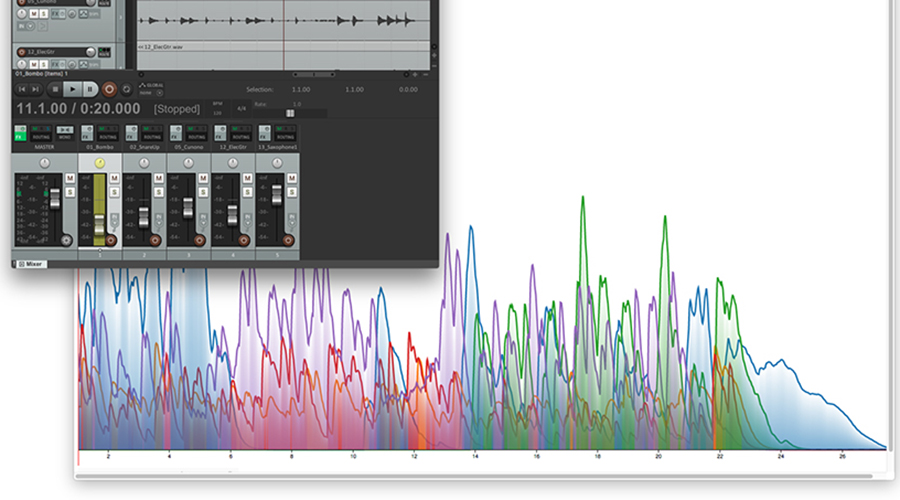Viewport: 900px width, 500px height.
Task: Open the MASTER track FX button
Action: coord(20,133)
